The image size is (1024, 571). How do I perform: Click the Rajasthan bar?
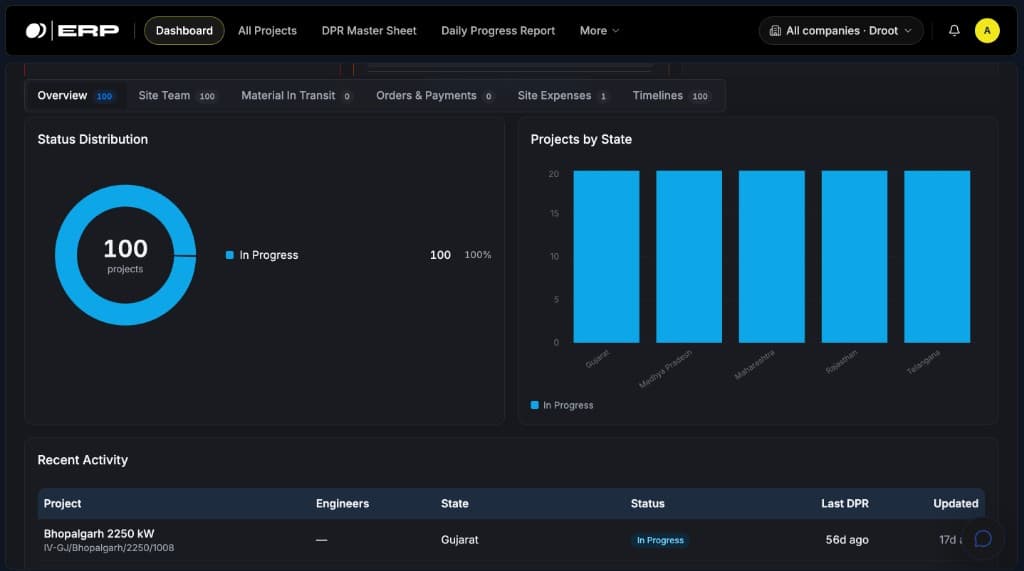pyautogui.click(x=854, y=256)
